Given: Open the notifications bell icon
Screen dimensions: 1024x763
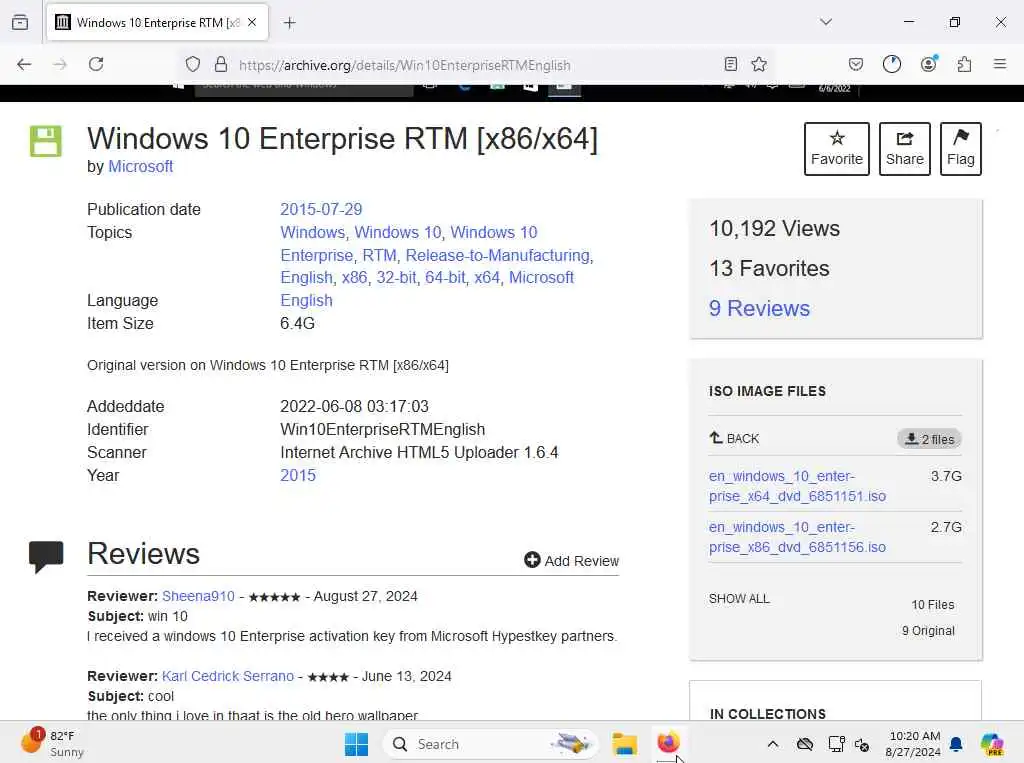Looking at the screenshot, I should click(956, 744).
